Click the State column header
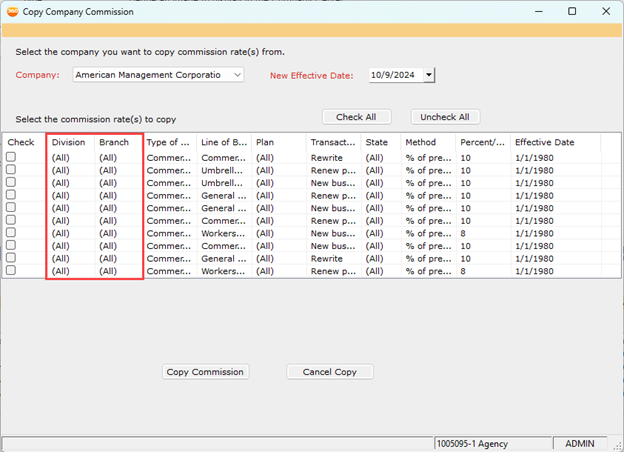 (376, 142)
